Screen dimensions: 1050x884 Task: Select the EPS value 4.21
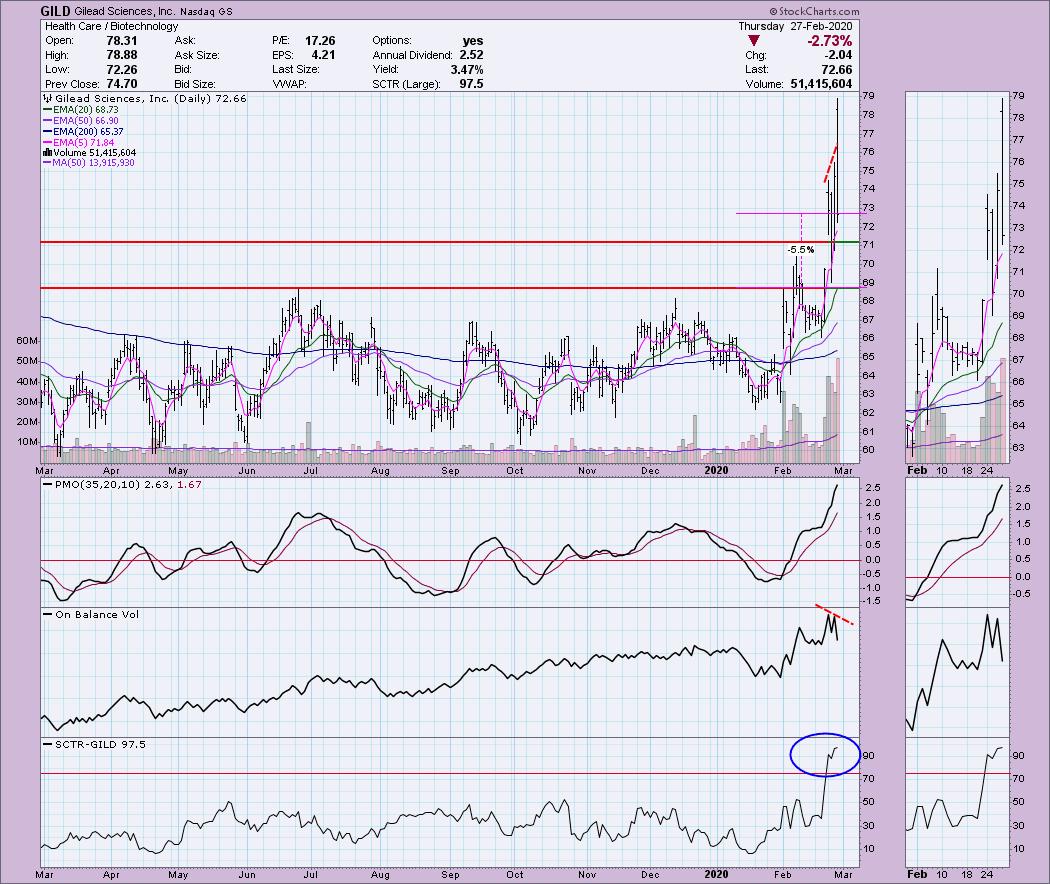pyautogui.click(x=323, y=55)
